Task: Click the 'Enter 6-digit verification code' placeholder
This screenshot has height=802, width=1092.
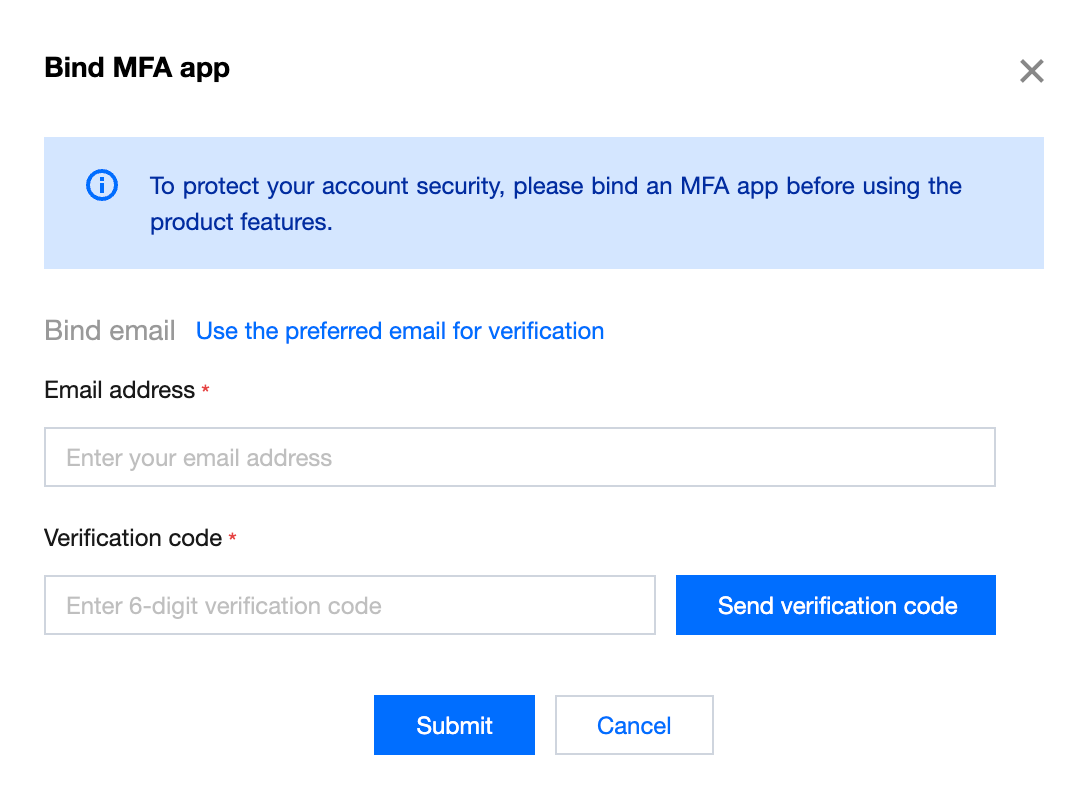Action: [224, 605]
